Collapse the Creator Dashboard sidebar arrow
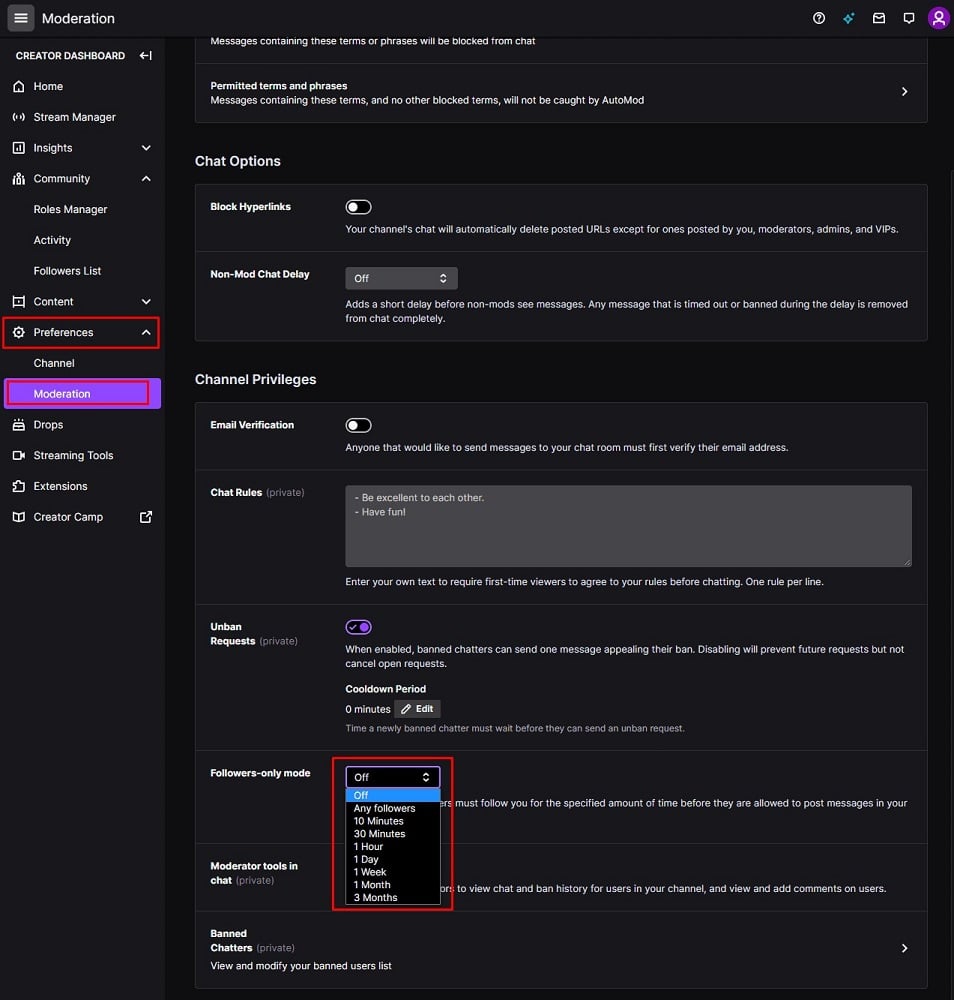 (146, 56)
